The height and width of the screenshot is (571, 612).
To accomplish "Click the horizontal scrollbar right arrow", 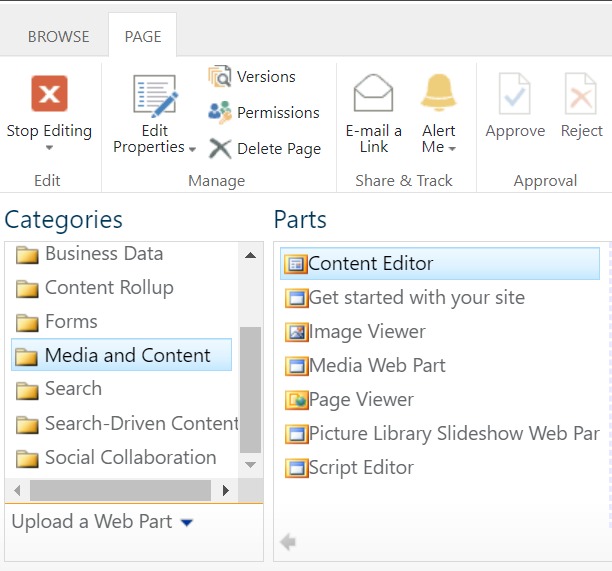I will click(x=226, y=490).
